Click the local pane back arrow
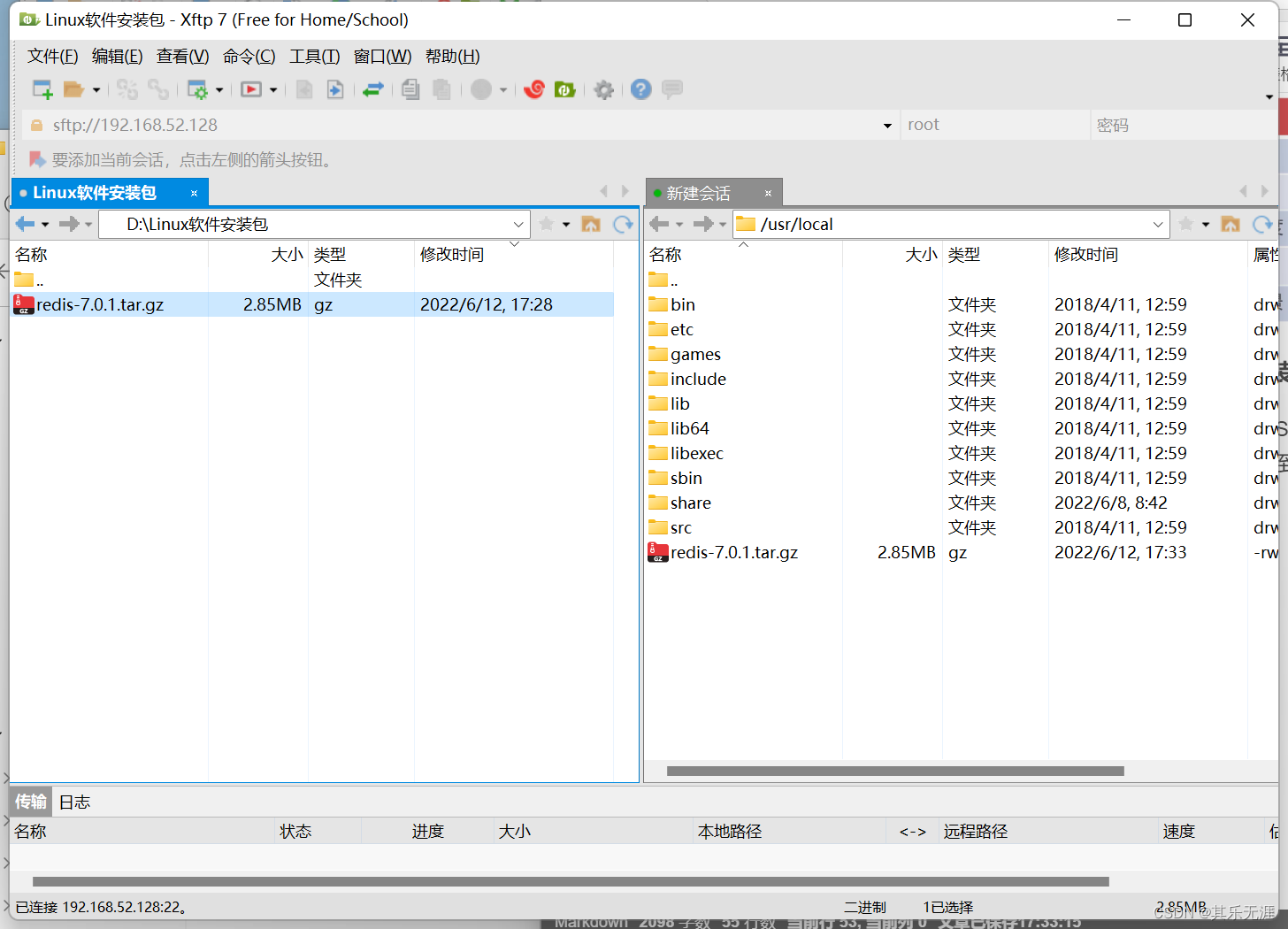 click(26, 224)
